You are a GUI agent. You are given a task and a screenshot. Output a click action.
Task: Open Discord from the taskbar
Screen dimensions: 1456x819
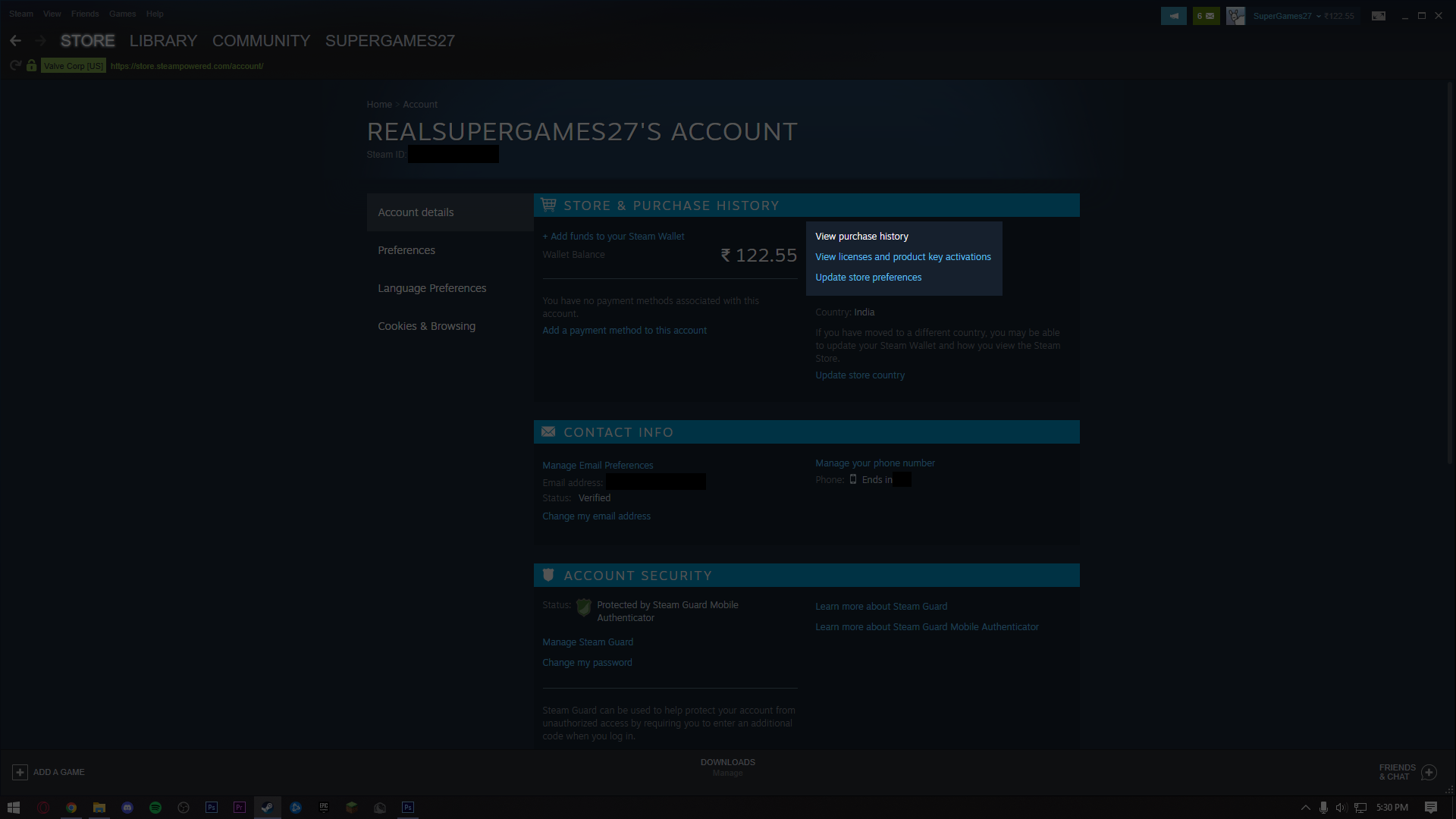coord(127,808)
